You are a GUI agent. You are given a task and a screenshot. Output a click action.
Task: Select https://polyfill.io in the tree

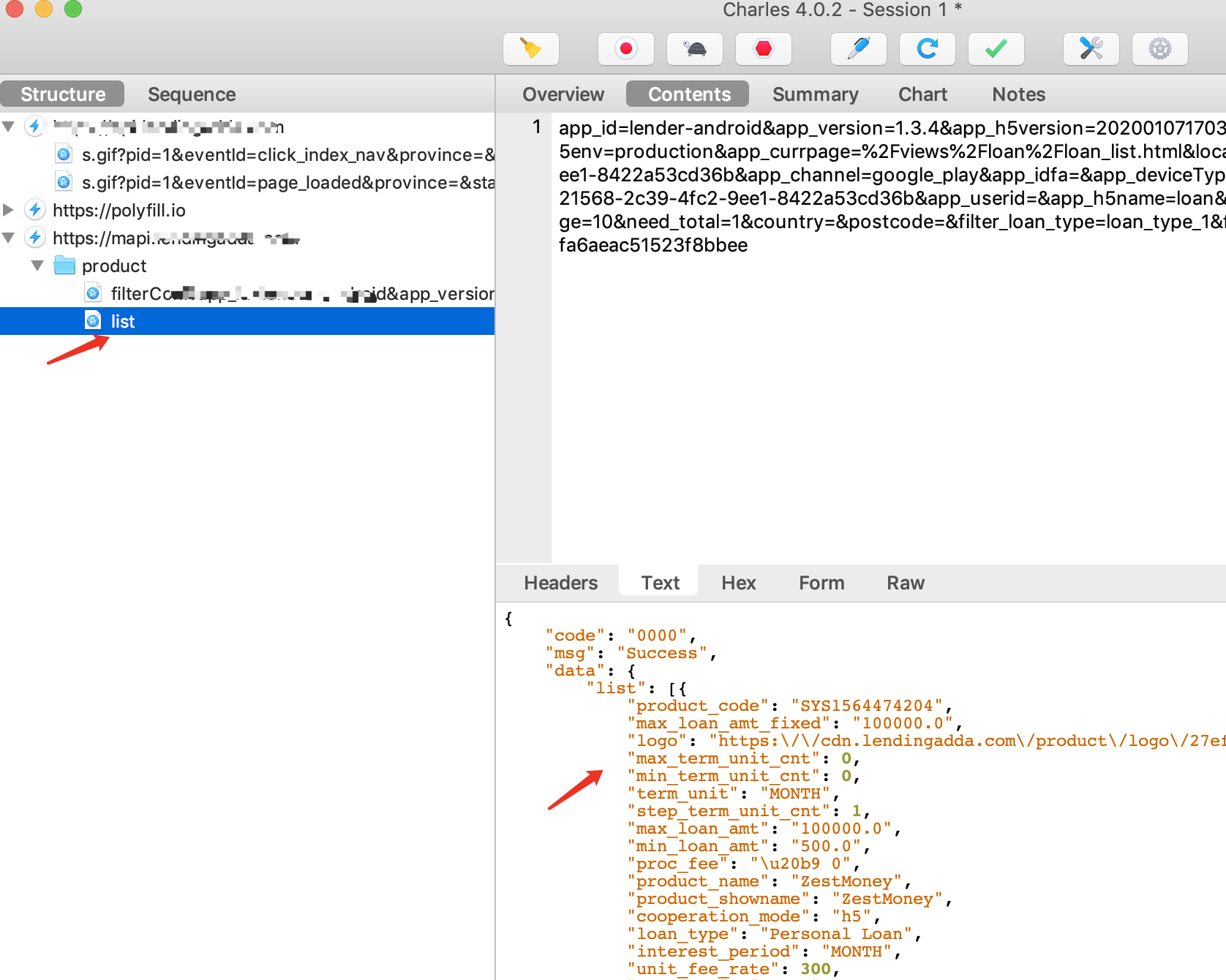[119, 211]
